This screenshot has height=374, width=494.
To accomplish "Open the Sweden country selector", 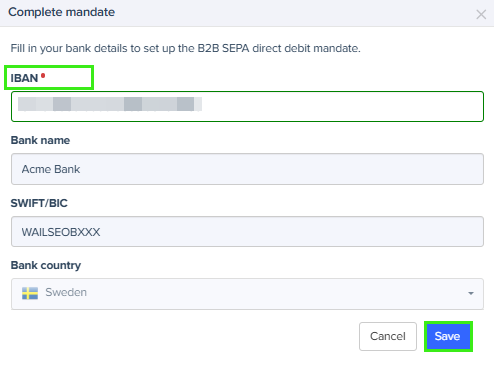I will [247, 294].
